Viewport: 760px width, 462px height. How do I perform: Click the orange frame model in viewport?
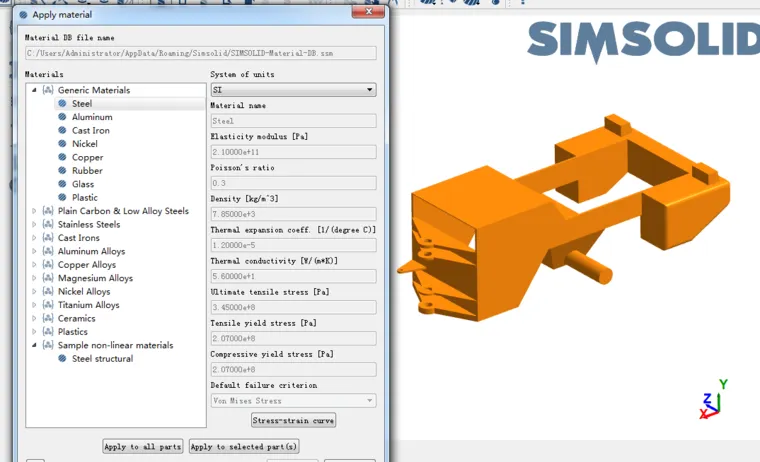[562, 218]
